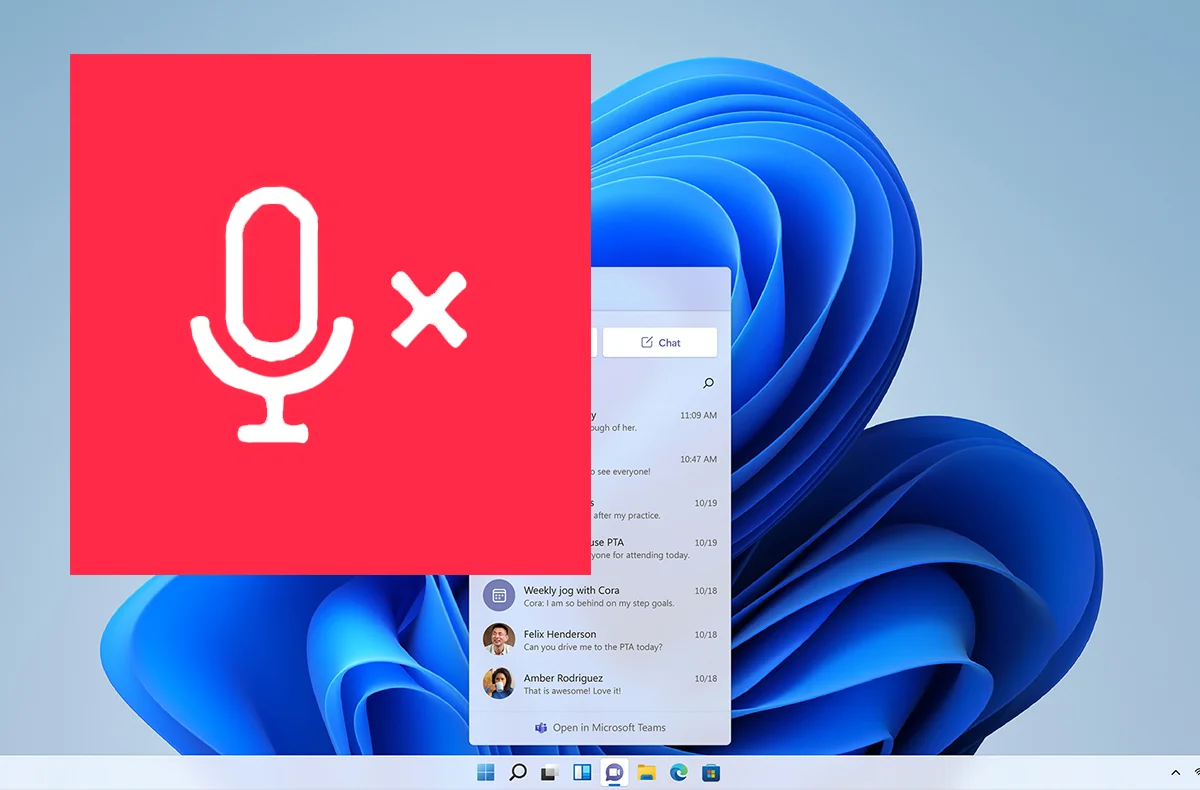Open the Weekly jog with Cora chat

[x=600, y=596]
